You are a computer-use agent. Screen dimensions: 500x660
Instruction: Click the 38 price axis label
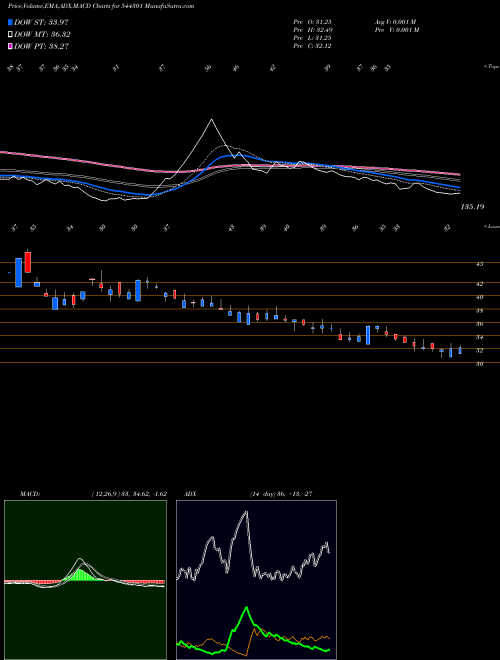(x=479, y=311)
